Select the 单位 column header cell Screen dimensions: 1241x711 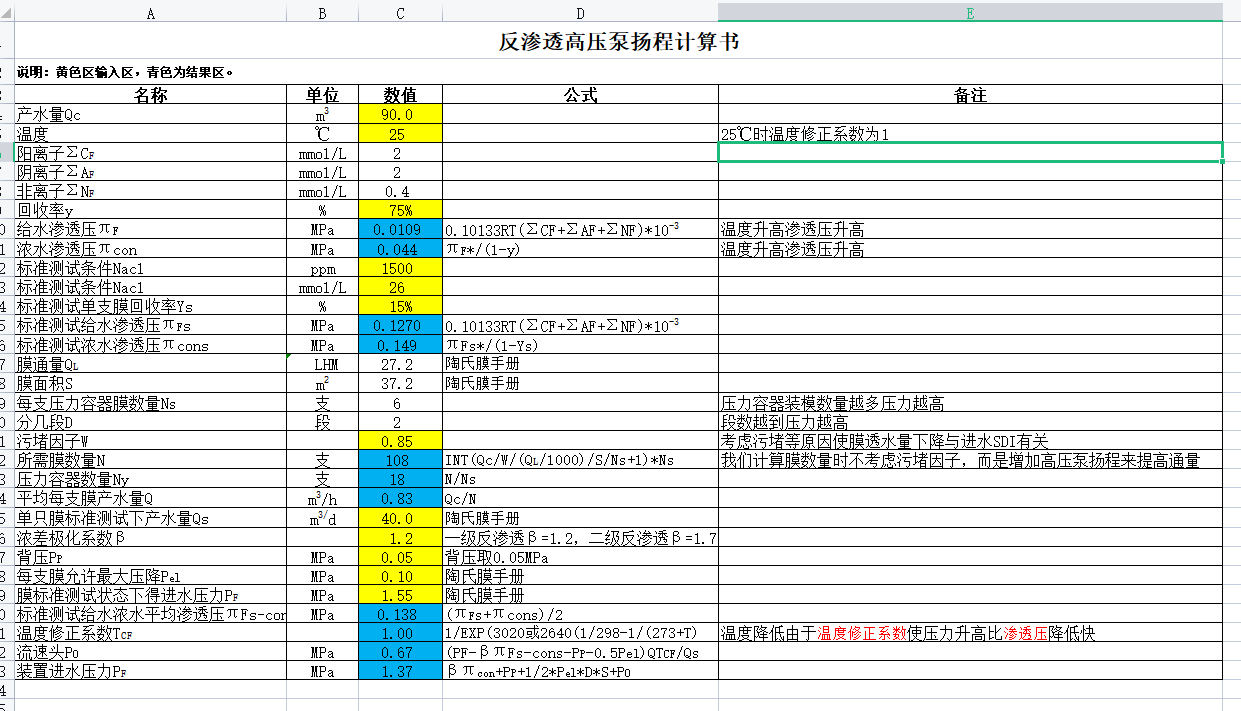click(322, 94)
